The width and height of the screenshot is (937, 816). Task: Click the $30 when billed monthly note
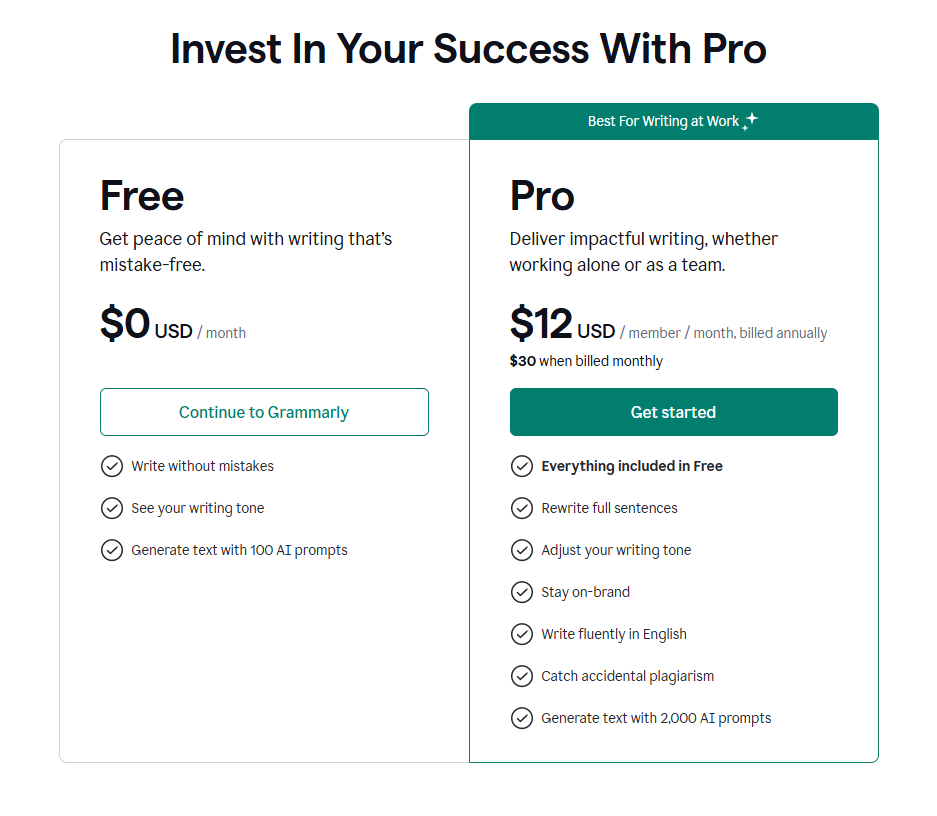(586, 361)
